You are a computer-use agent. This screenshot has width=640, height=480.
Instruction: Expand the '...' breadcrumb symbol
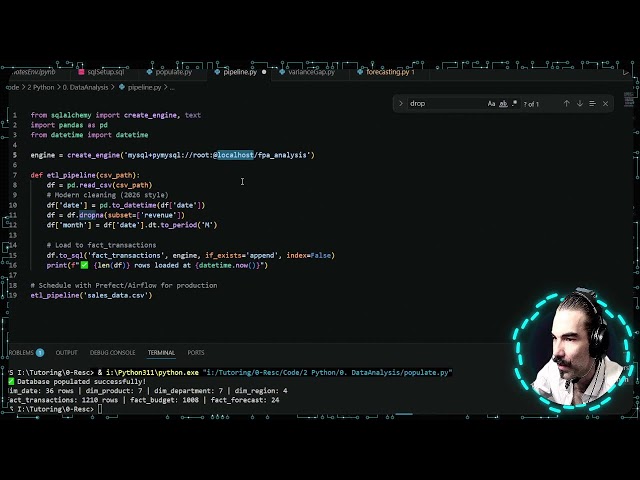pos(172,87)
